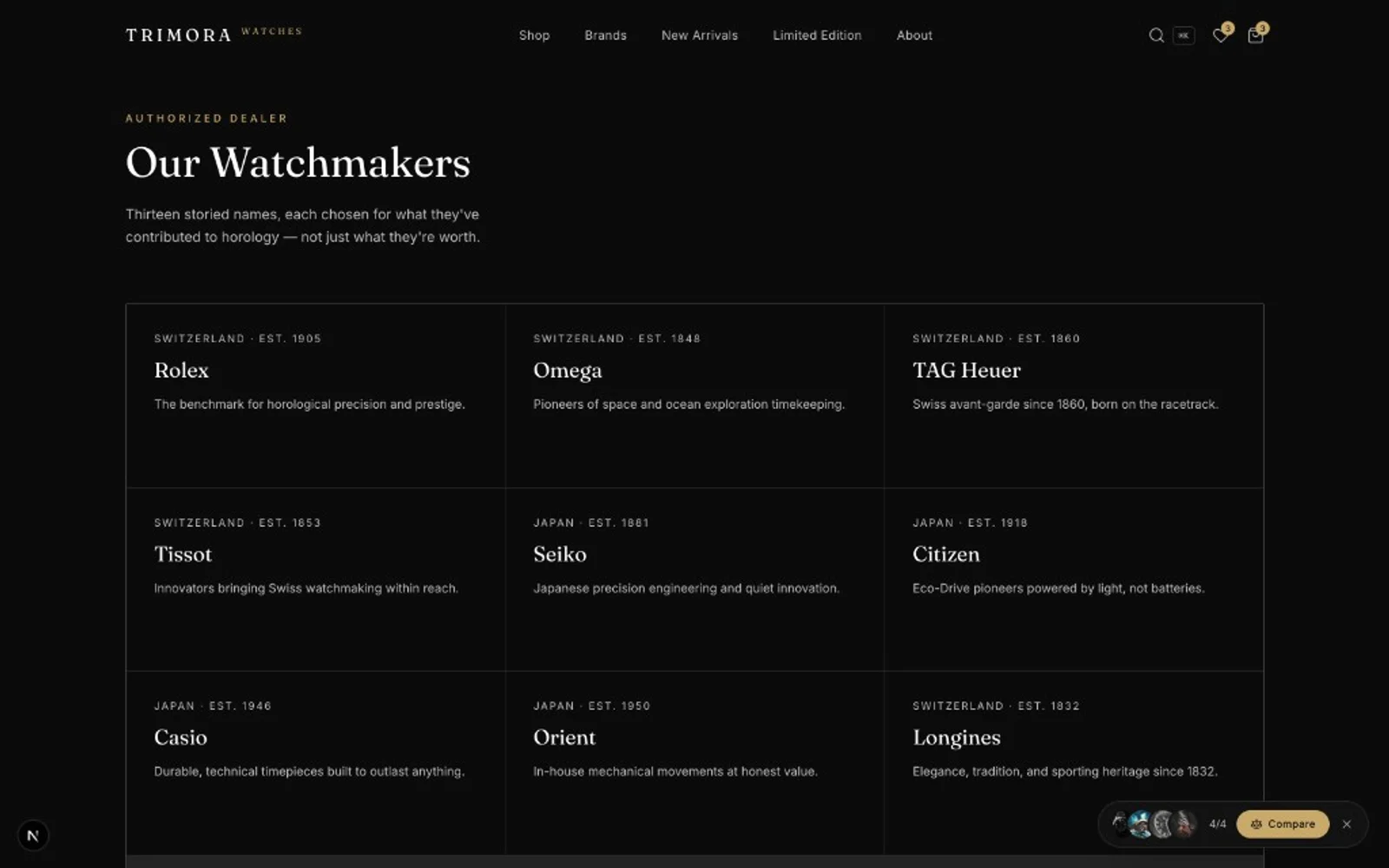The height and width of the screenshot is (868, 1389).
Task: Dismiss the compare bar with the X
Action: 1346,825
